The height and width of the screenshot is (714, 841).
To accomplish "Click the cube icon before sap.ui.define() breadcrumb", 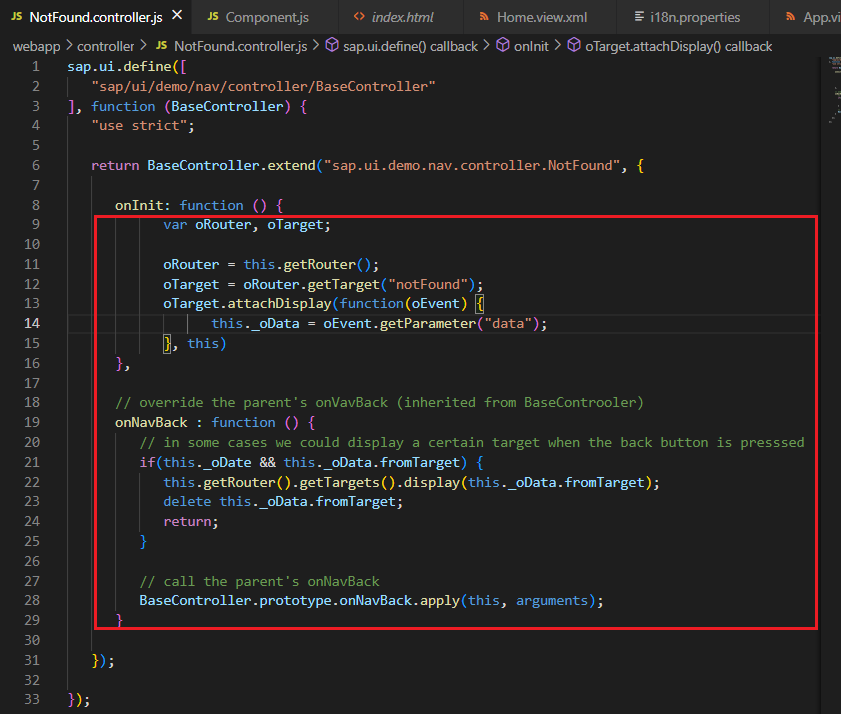I will pyautogui.click(x=332, y=45).
